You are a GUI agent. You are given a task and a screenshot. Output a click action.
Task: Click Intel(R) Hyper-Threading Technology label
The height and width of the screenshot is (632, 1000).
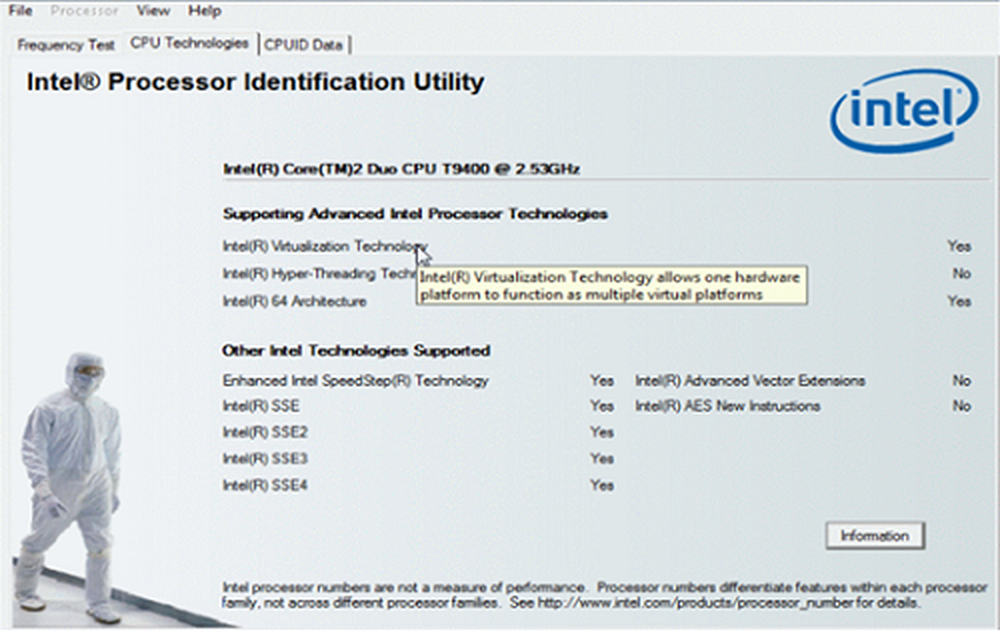click(319, 274)
